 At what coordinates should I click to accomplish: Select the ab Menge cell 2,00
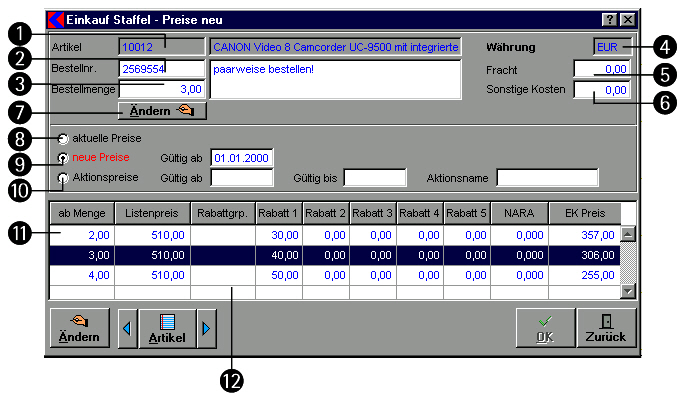pos(82,235)
